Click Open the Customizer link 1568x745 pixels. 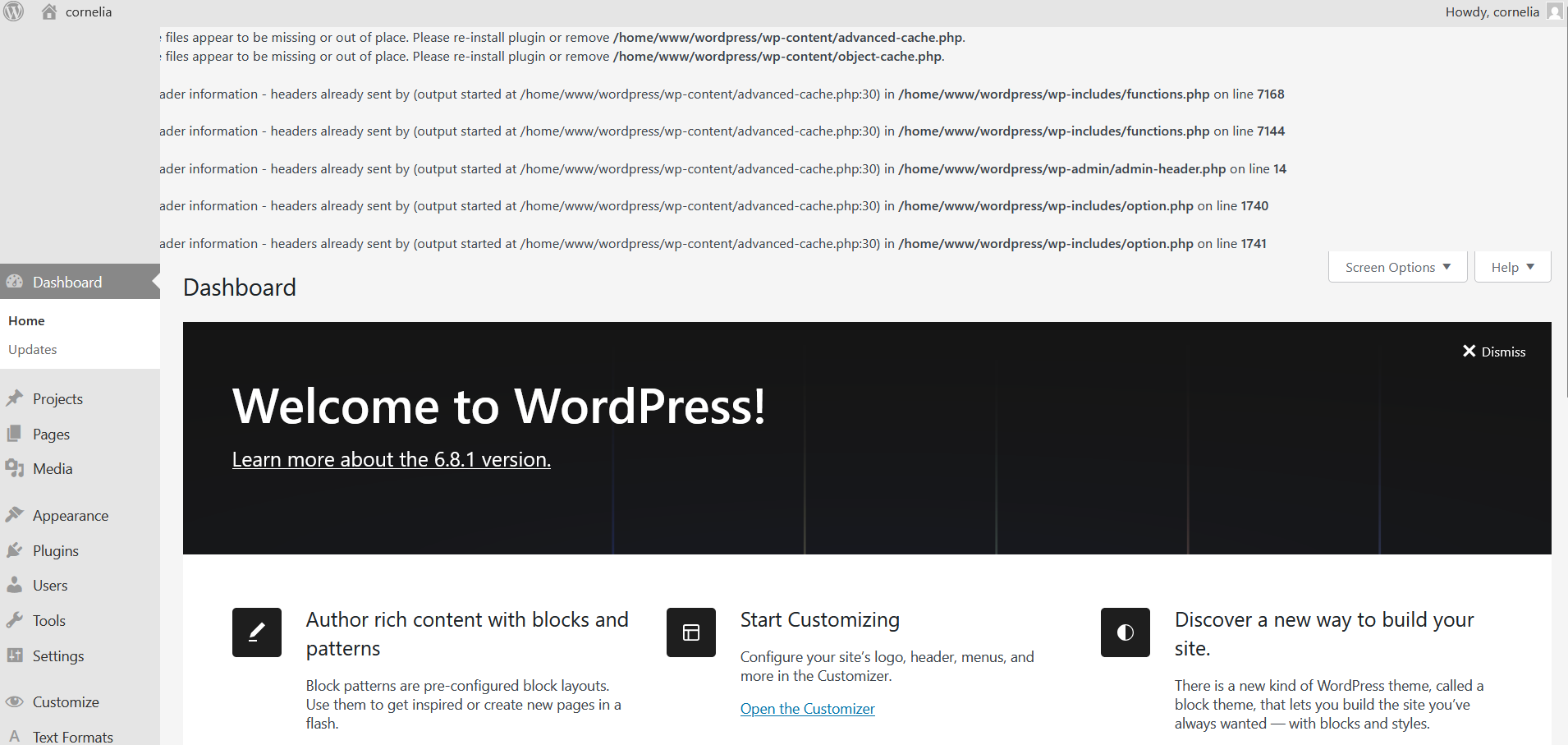(x=807, y=708)
